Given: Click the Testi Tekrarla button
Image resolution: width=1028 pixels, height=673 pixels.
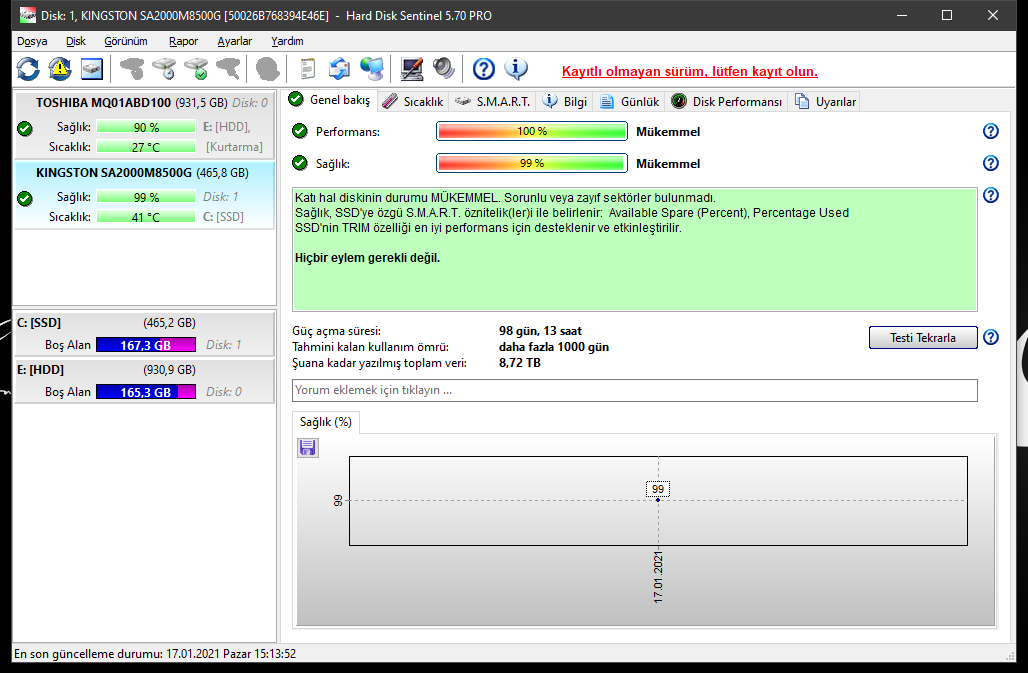Looking at the screenshot, I should tap(922, 337).
